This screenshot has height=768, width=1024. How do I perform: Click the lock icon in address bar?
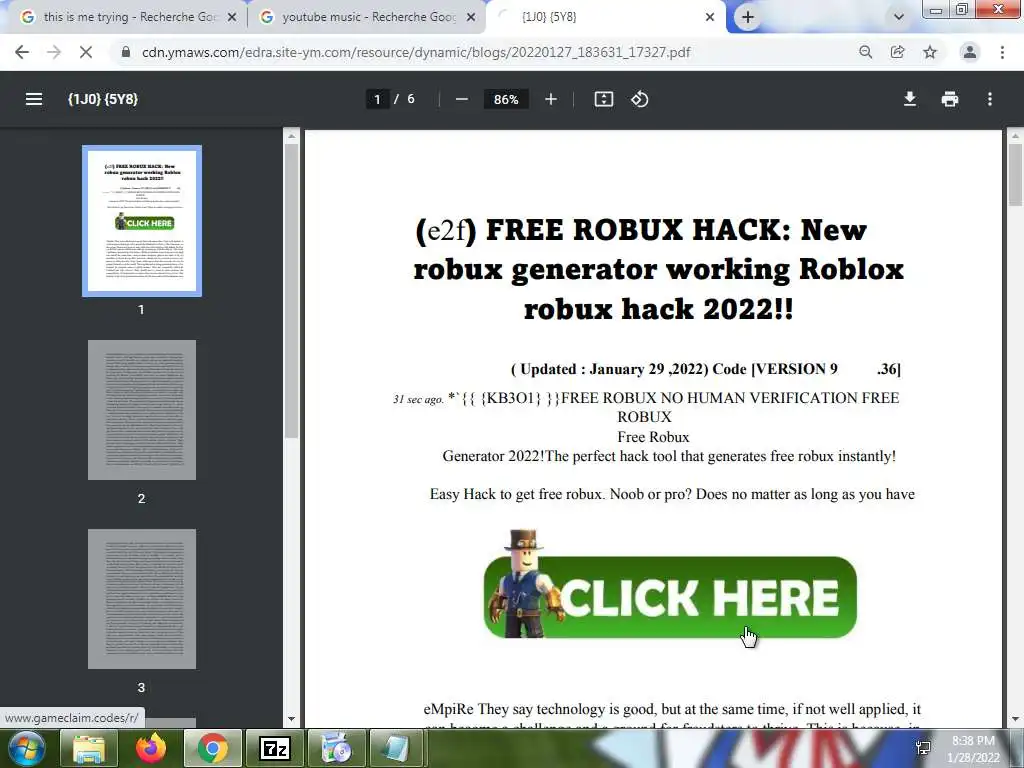tap(126, 52)
